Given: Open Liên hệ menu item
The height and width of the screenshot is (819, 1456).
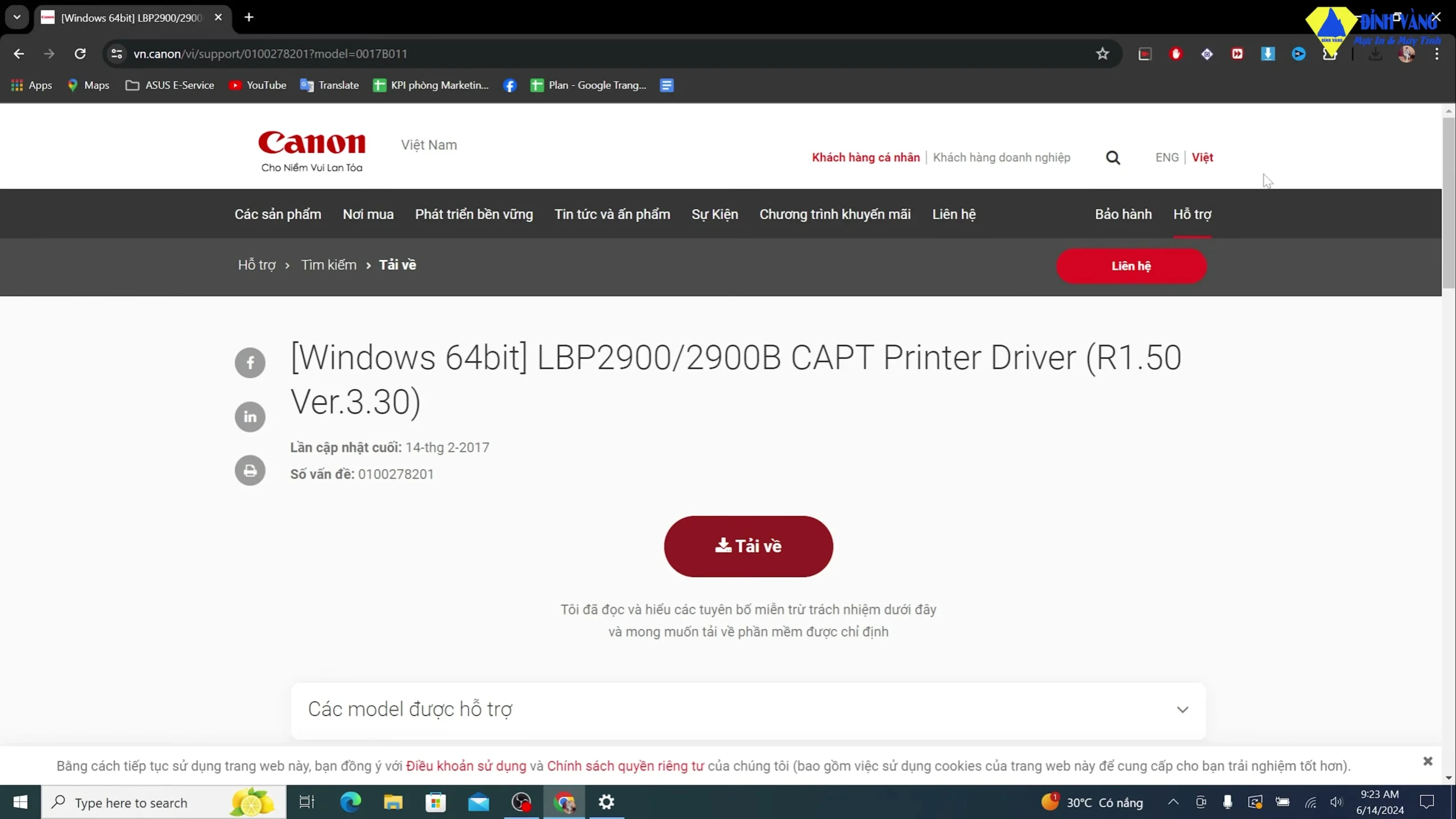Looking at the screenshot, I should click(954, 214).
